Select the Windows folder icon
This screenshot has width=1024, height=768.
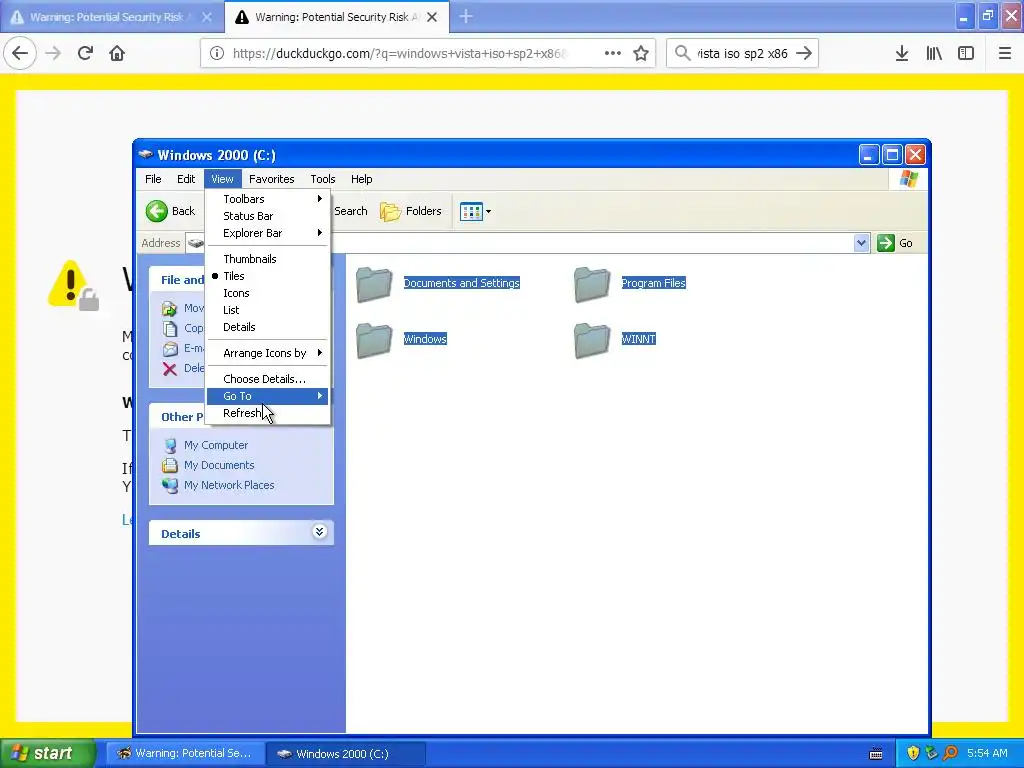374,340
